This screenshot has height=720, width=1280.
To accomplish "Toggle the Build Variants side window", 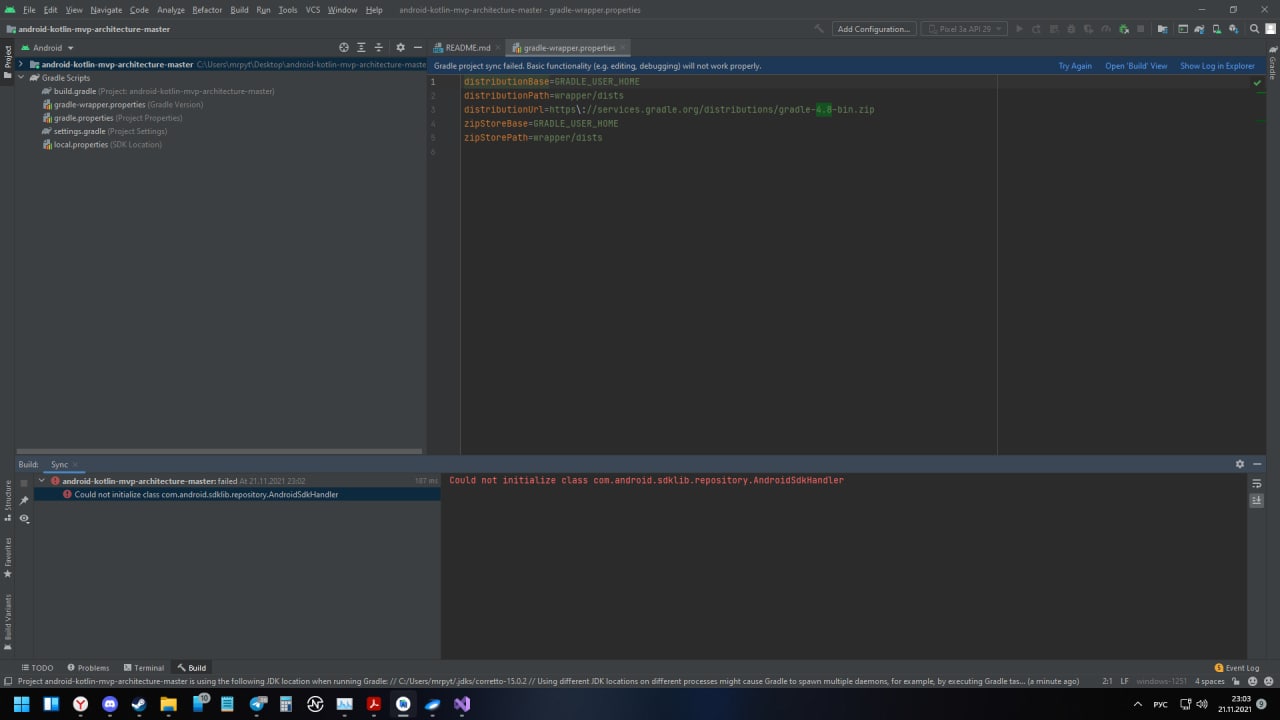I will (x=7, y=622).
